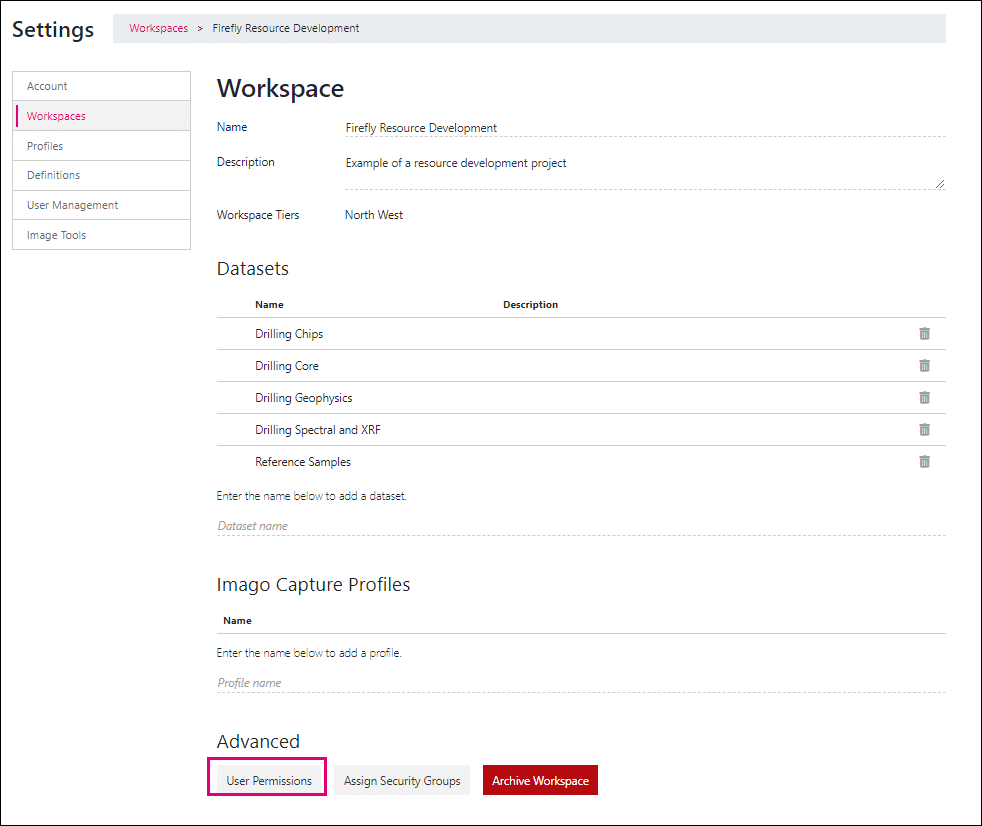Open User Management settings
The image size is (982, 826).
tap(101, 205)
